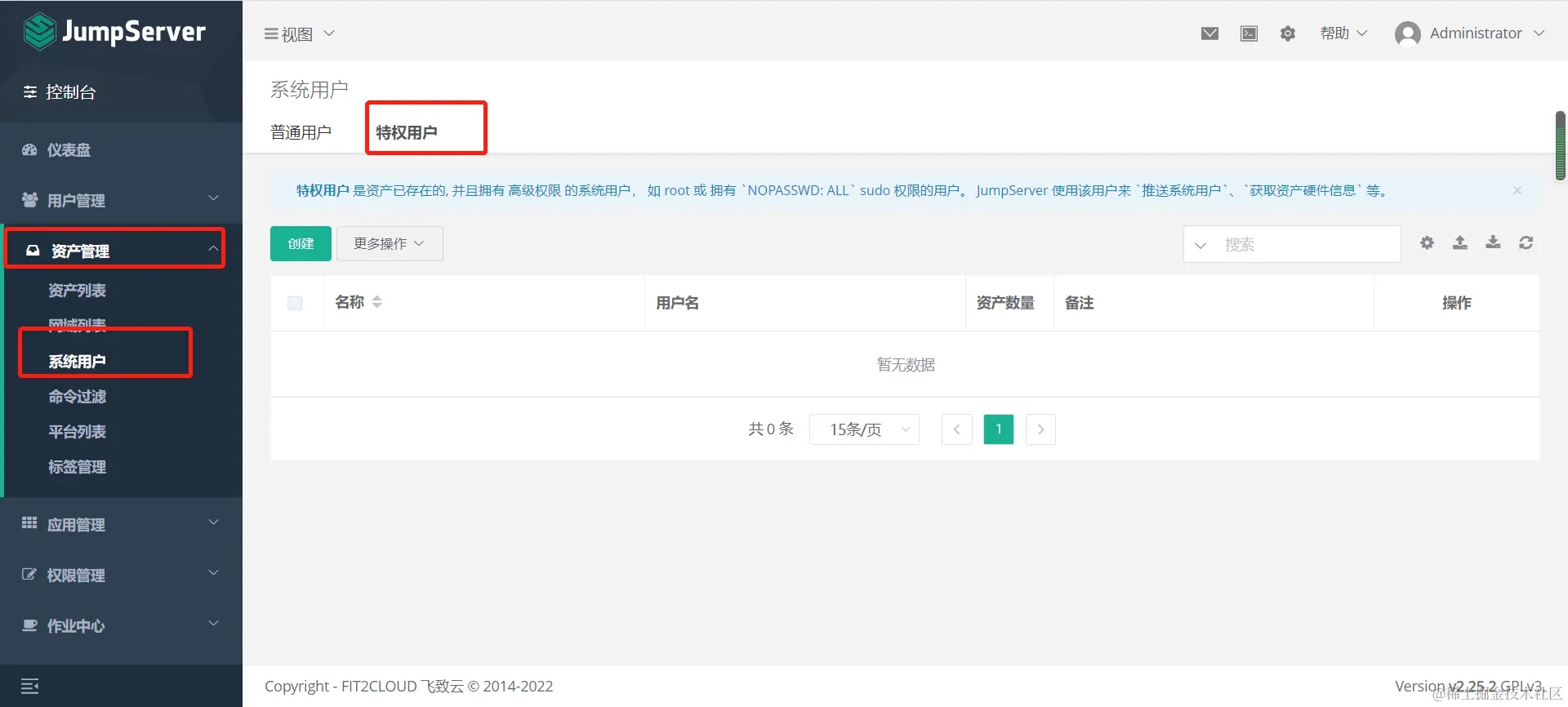Click the 视图 hamburger icon
This screenshot has height=707, width=1568.
[x=271, y=34]
